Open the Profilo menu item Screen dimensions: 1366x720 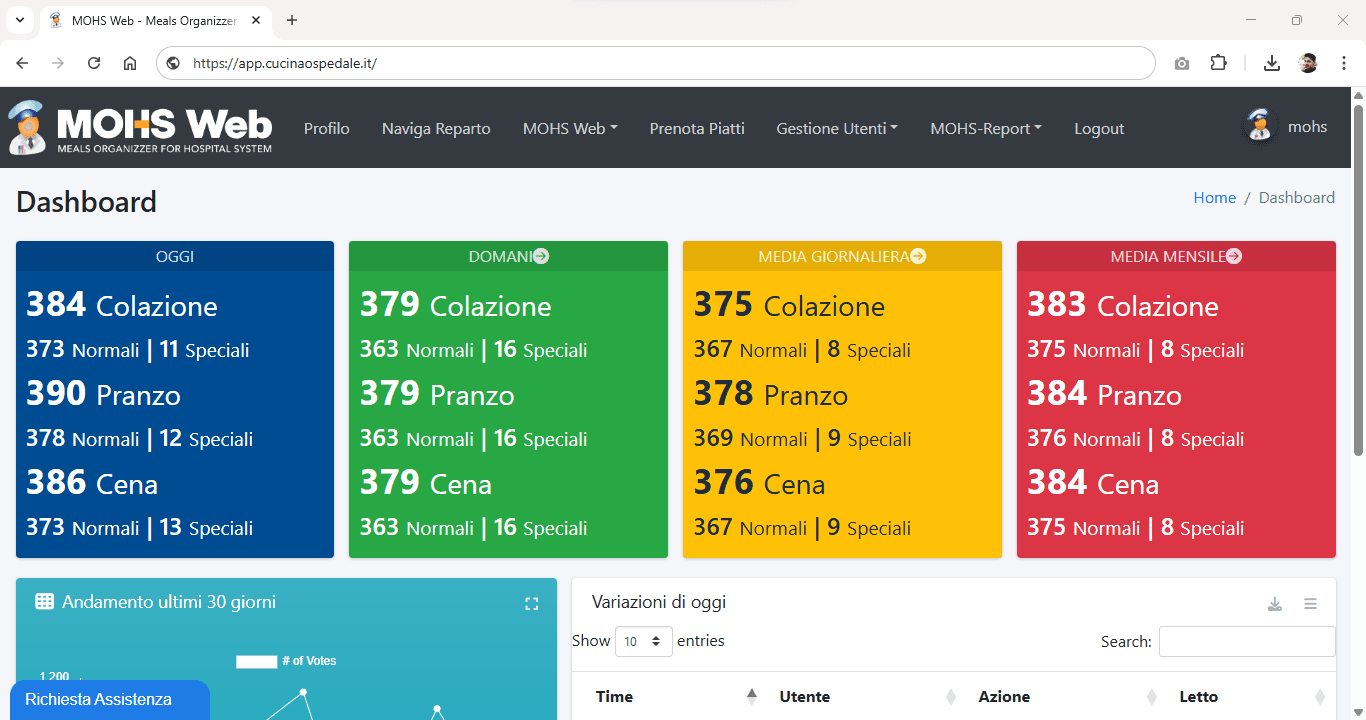point(327,129)
